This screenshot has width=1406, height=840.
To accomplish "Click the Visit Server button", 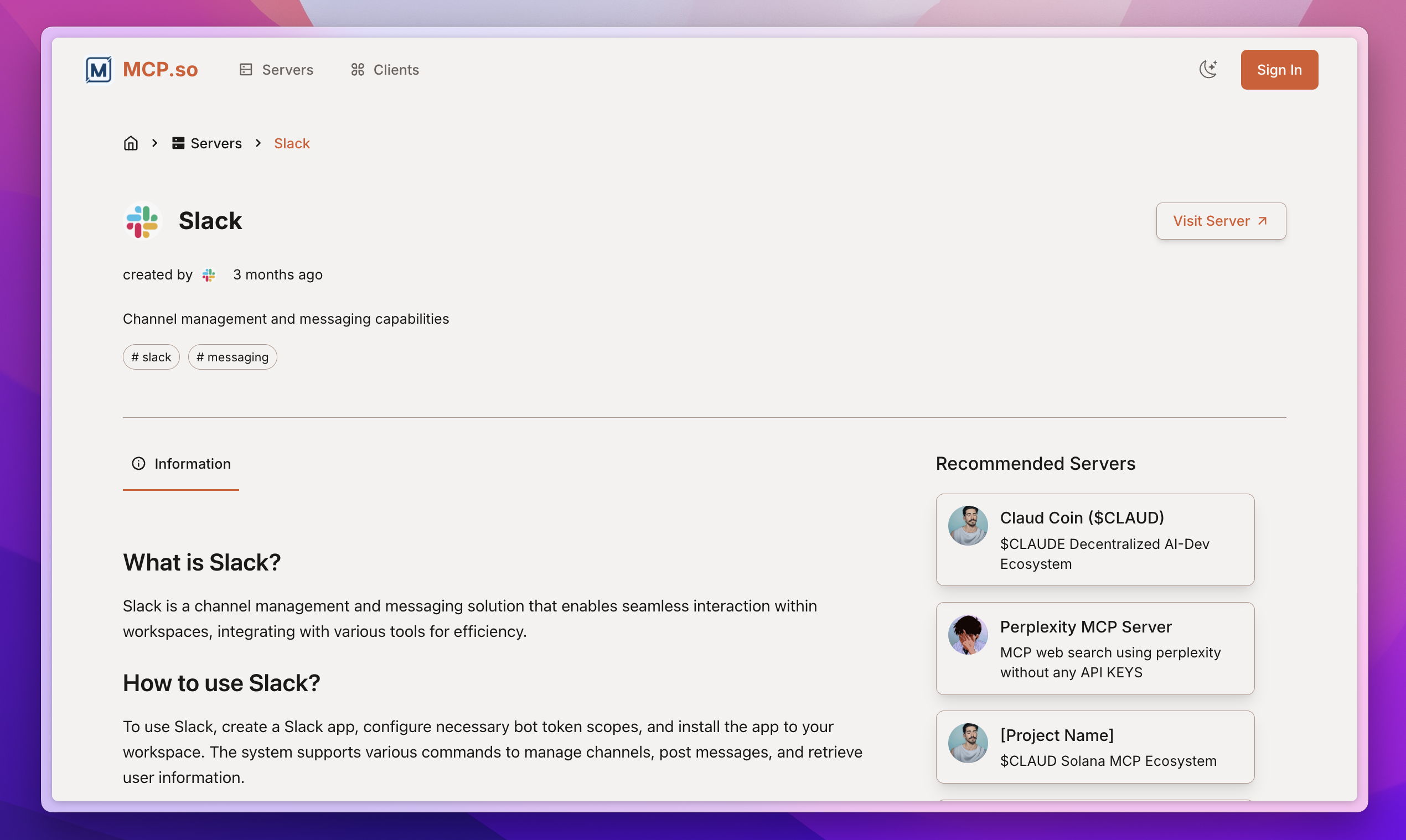I will tap(1220, 221).
